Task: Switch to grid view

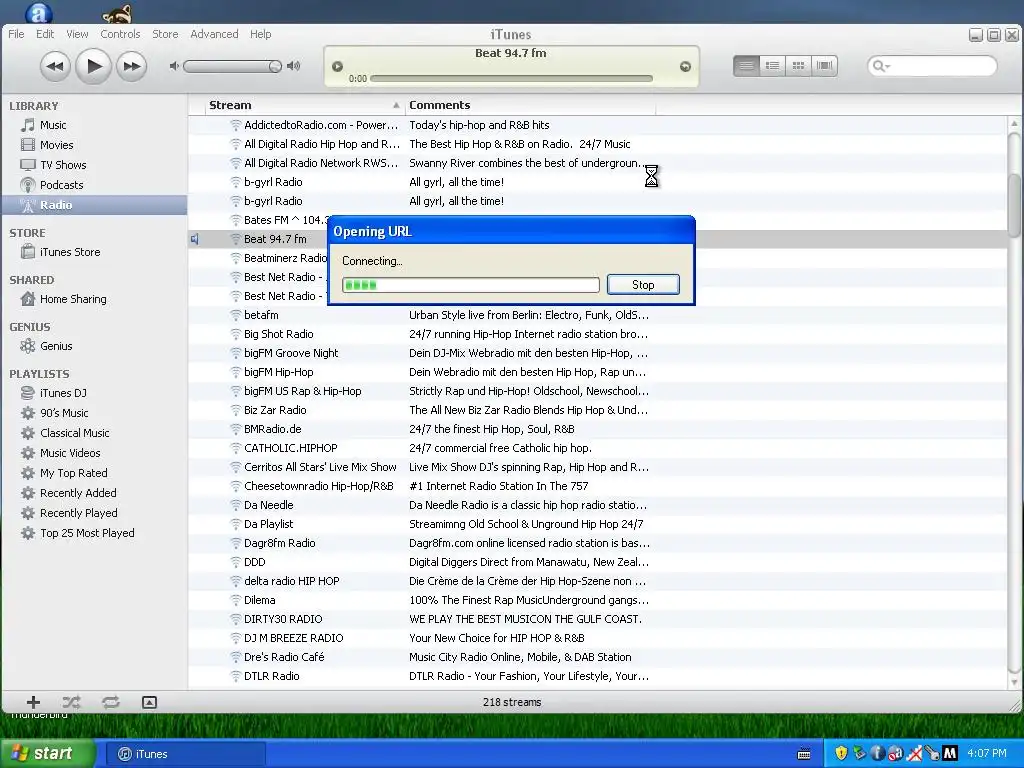Action: pos(798,65)
